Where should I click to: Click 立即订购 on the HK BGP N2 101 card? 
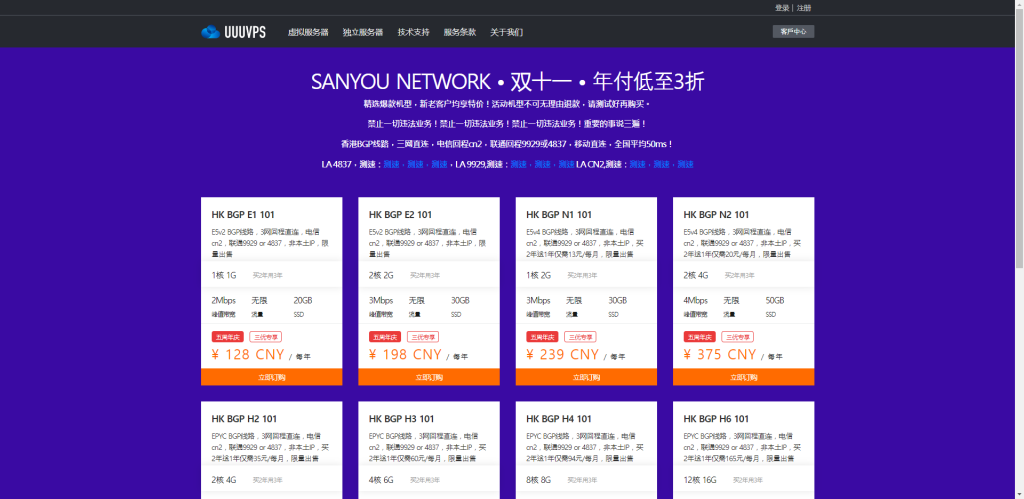tap(744, 377)
